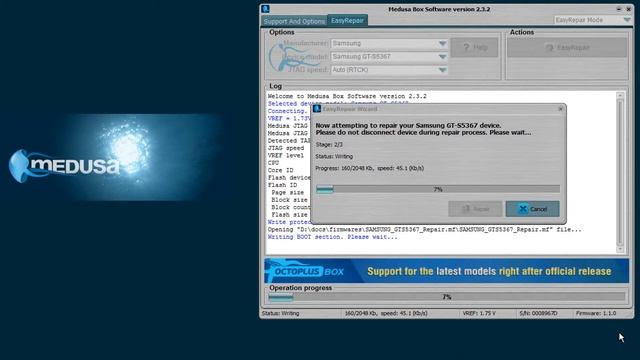Viewport: 640px width, 360px height.
Task: Click the Log panel vertical scrollbar
Action: click(x=620, y=173)
